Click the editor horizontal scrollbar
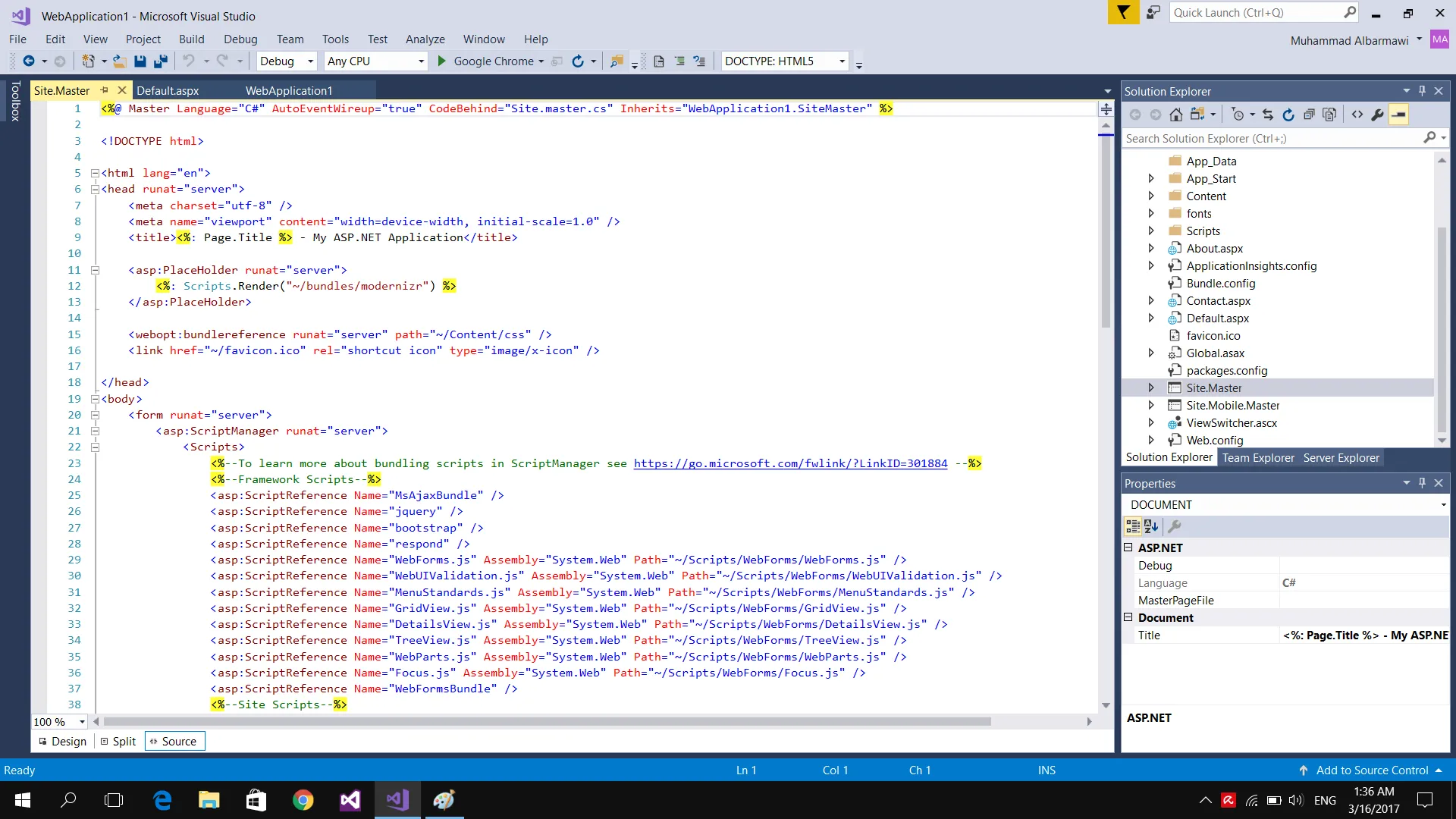The width and height of the screenshot is (1456, 819). (546, 722)
